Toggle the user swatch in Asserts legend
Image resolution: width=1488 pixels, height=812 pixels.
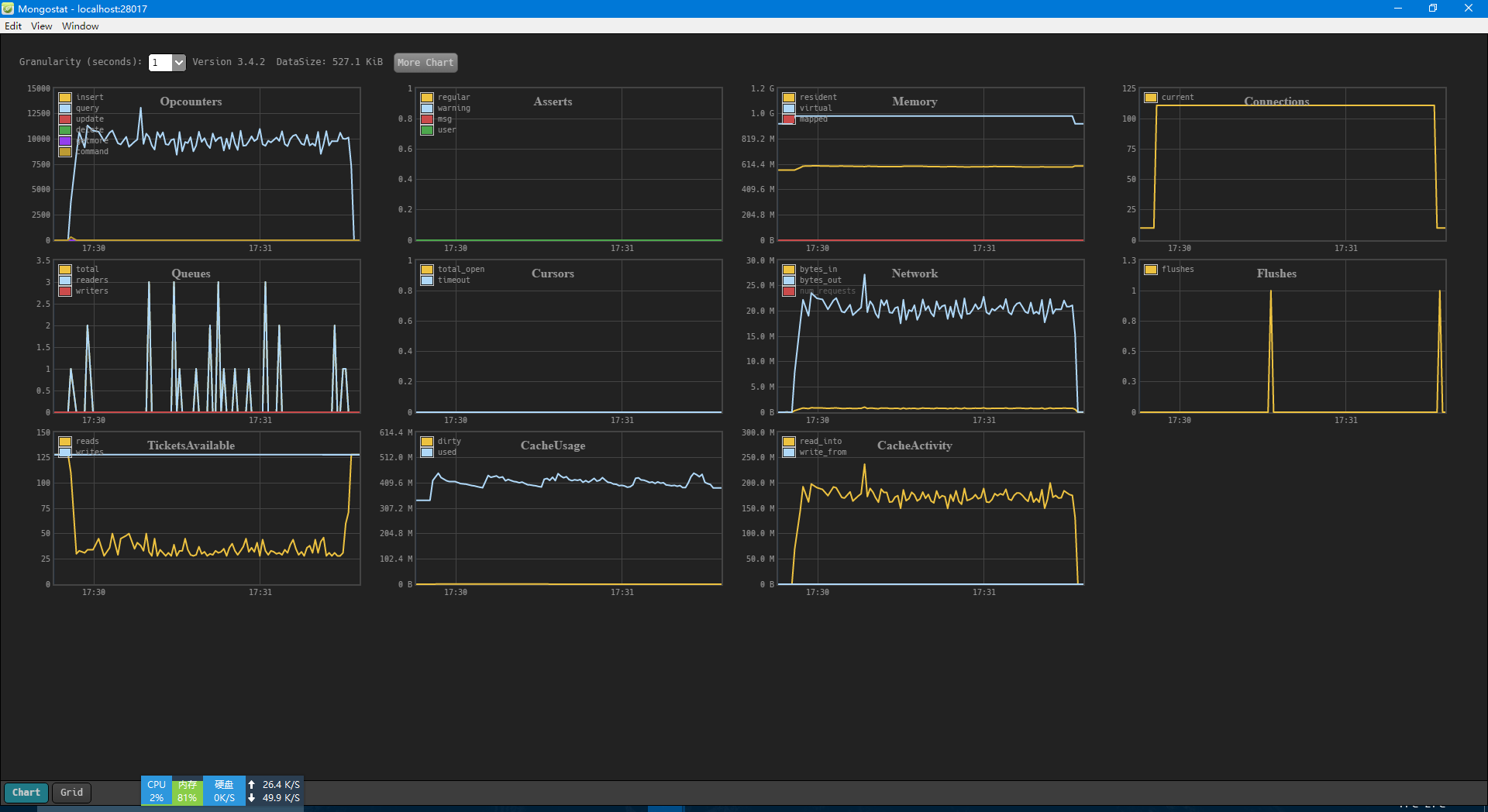point(427,130)
